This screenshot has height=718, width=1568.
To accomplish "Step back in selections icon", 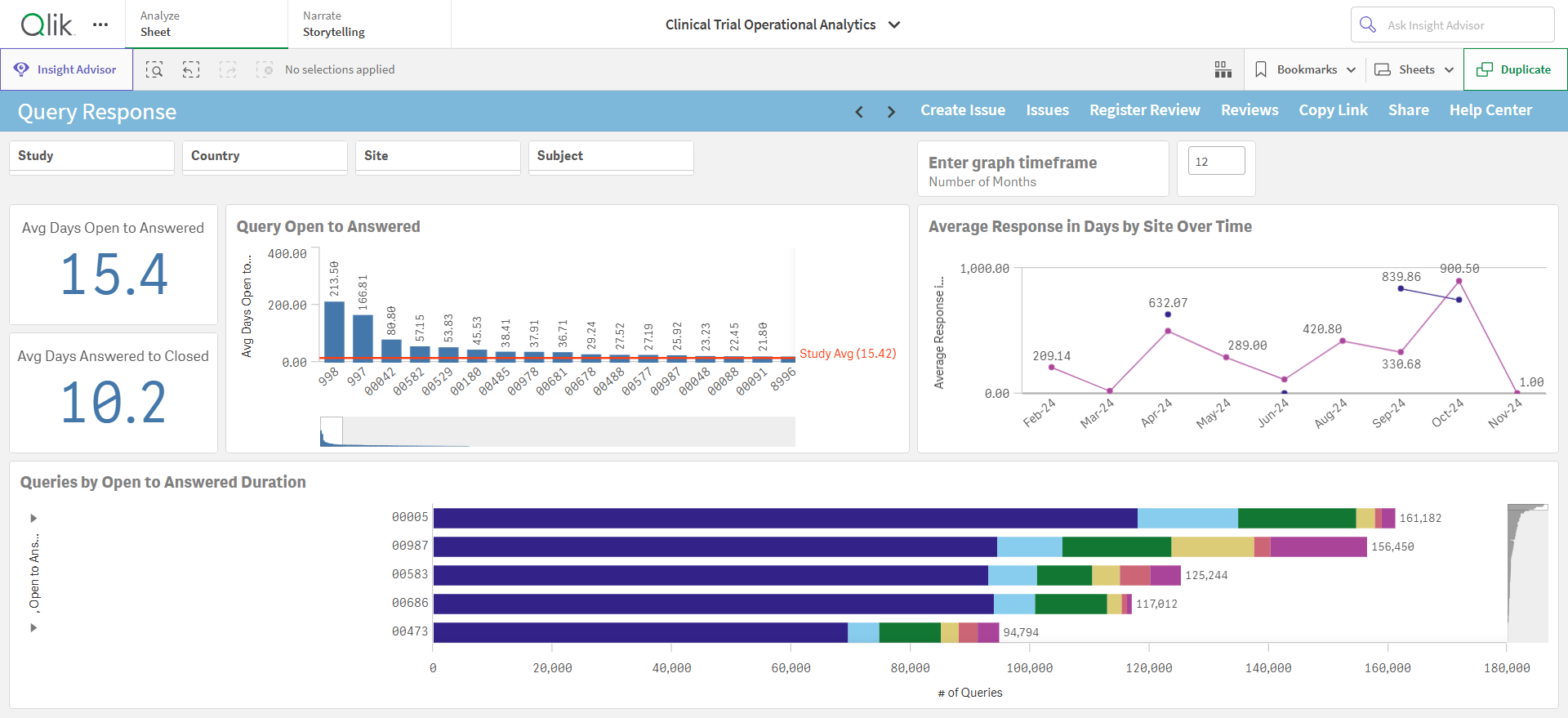I will pyautogui.click(x=191, y=69).
